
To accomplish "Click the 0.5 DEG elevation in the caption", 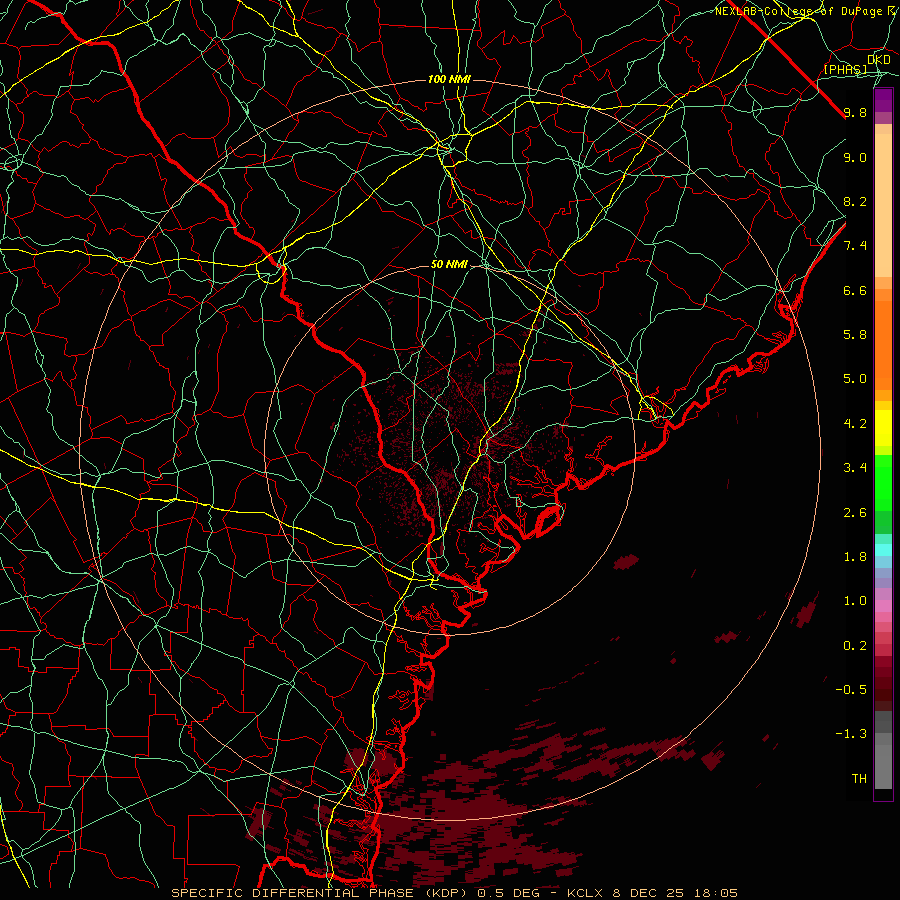I will tap(508, 893).
